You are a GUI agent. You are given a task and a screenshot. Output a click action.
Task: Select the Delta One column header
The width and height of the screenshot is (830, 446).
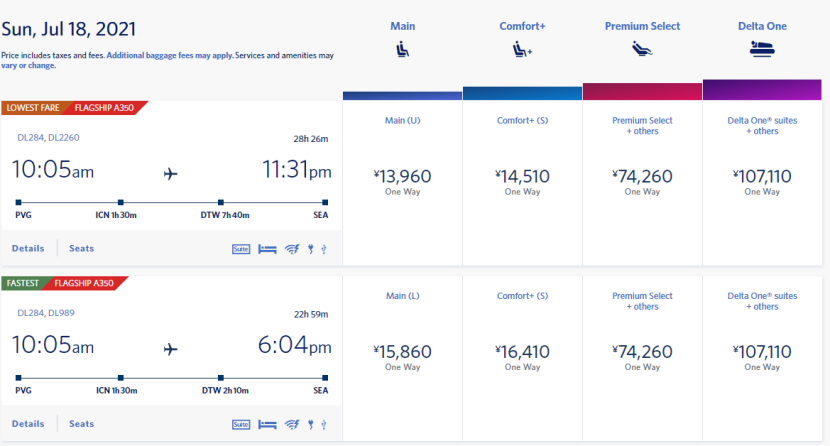point(762,26)
